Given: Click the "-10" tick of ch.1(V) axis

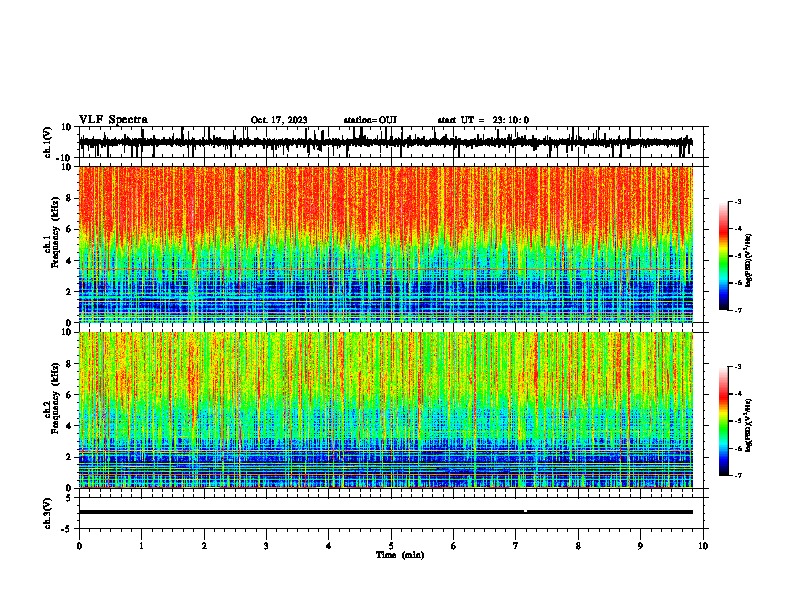Looking at the screenshot, I should (x=65, y=158).
